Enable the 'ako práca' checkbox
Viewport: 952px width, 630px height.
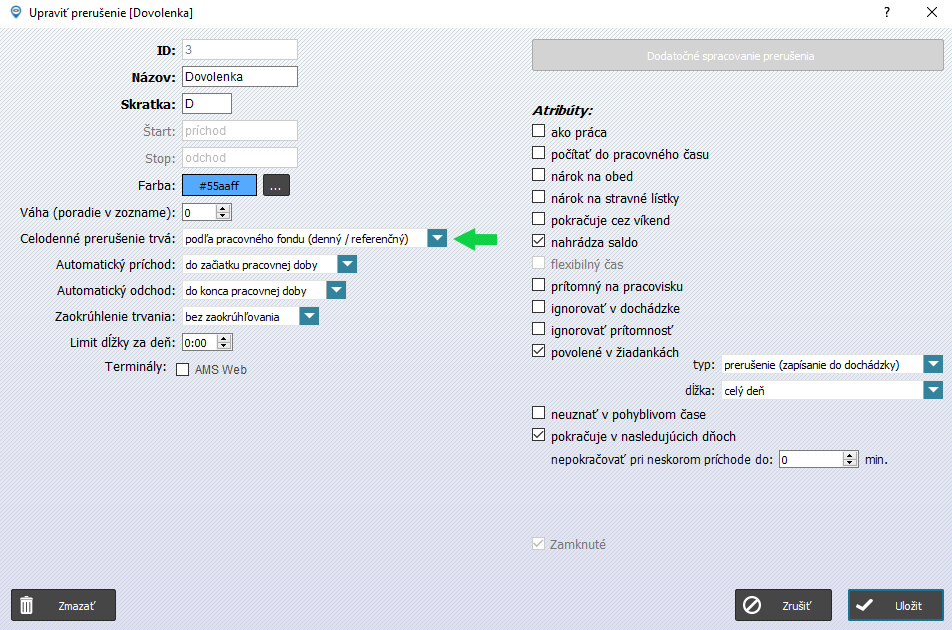(539, 131)
